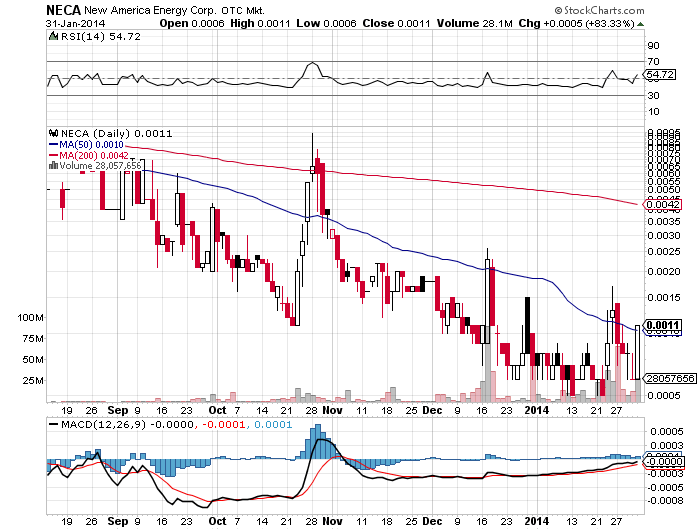
Task: Click the 25M volume axis label
Action: pyautogui.click(x=33, y=381)
